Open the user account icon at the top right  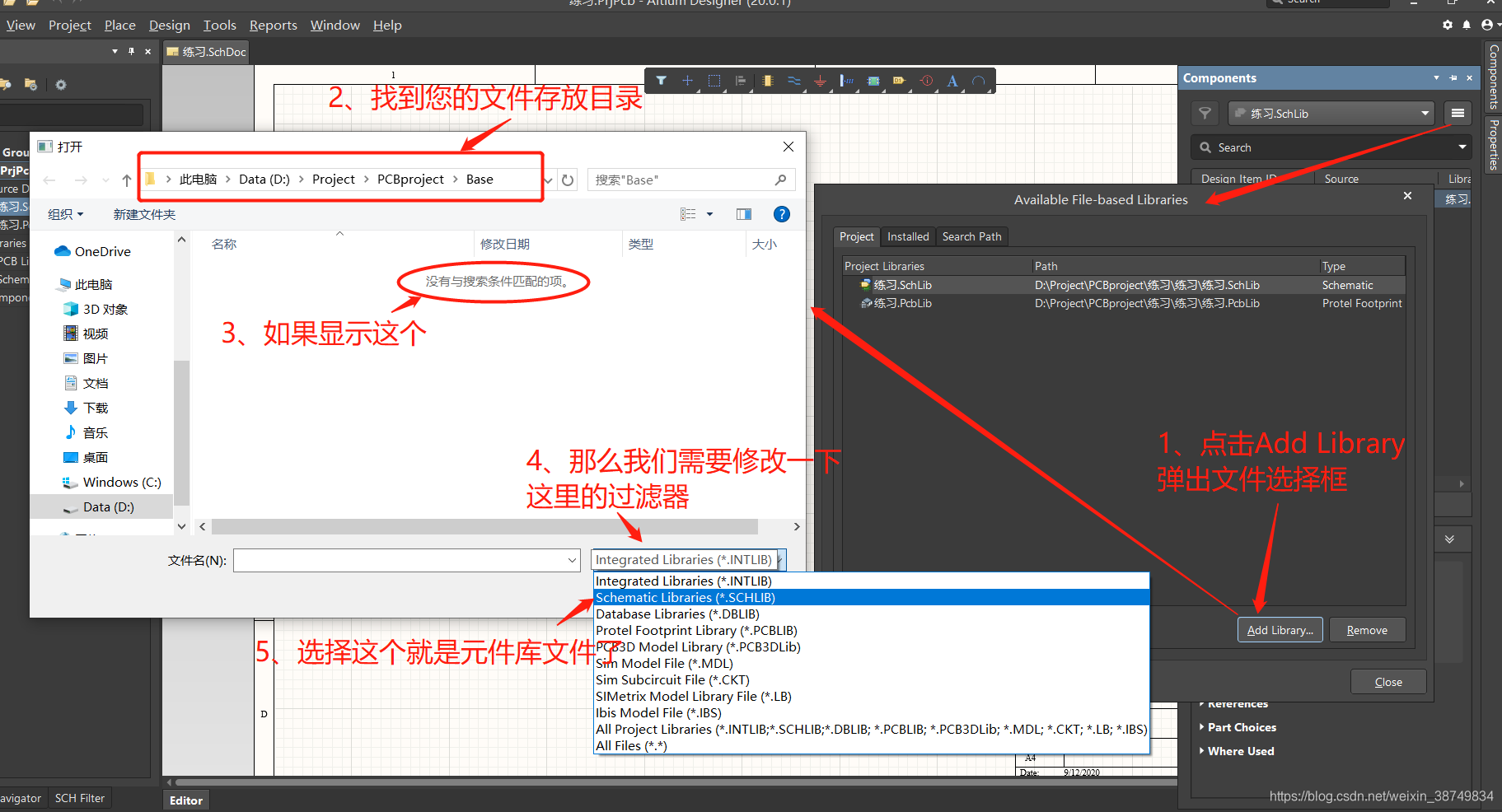[x=1488, y=25]
